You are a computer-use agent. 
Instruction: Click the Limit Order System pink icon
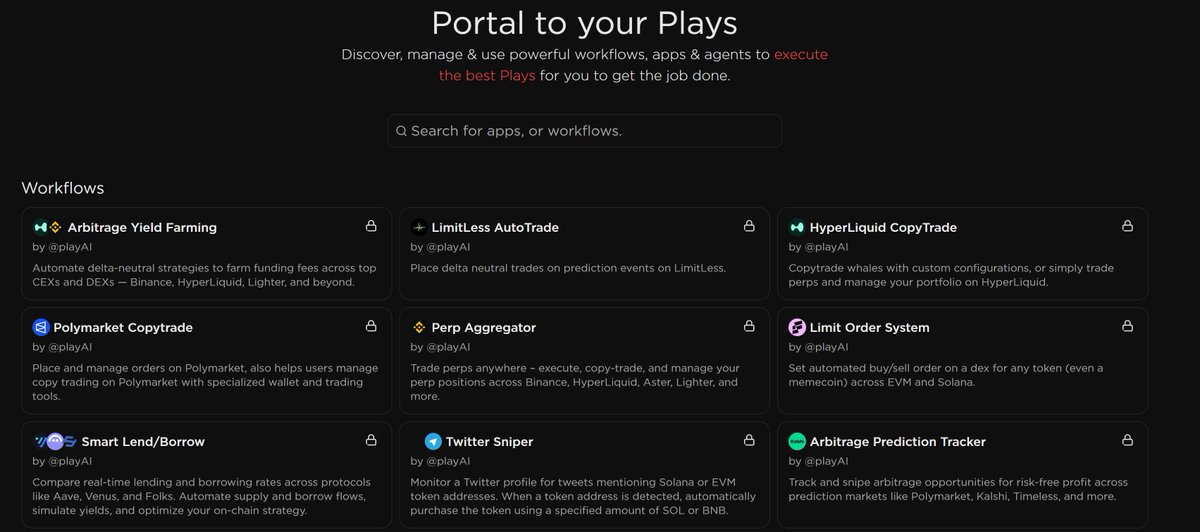pos(797,327)
